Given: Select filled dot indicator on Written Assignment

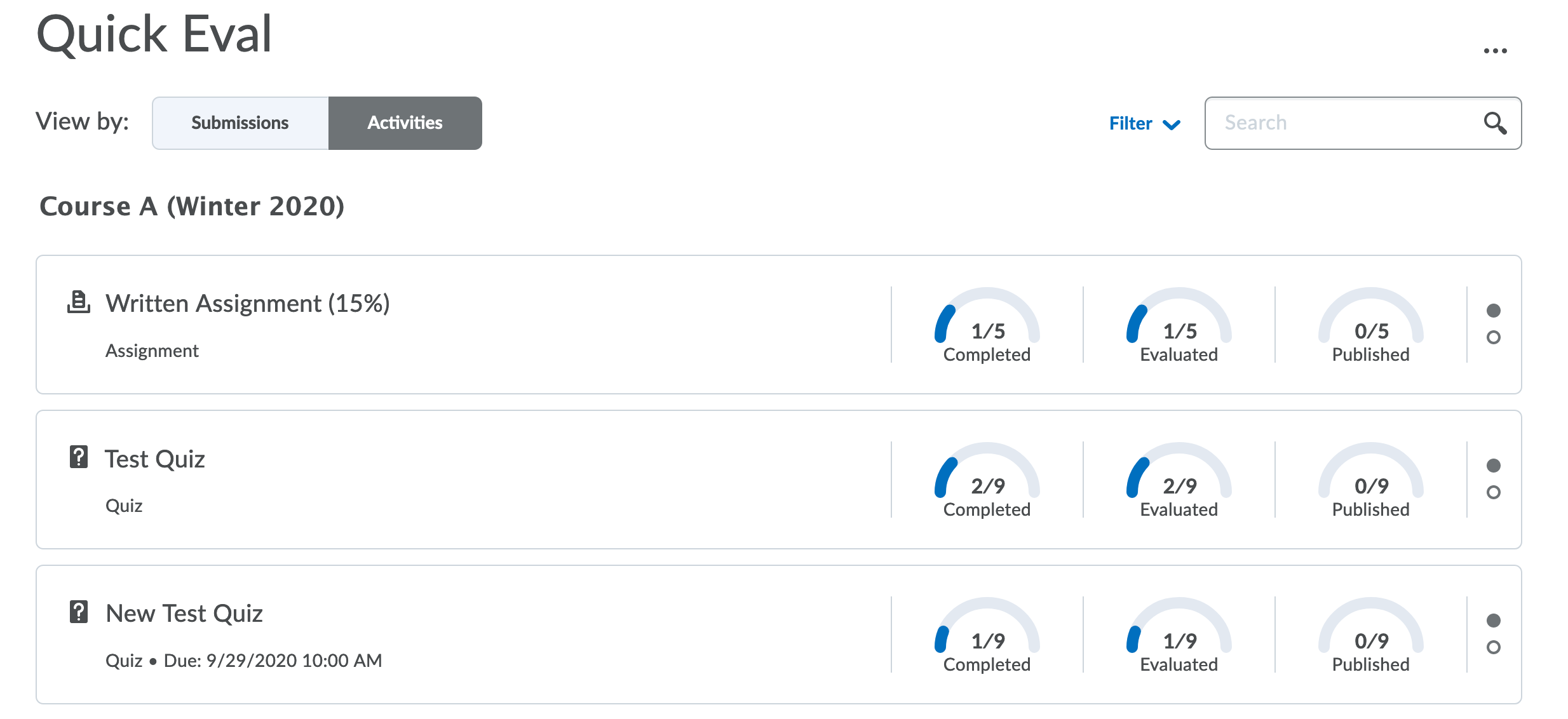Looking at the screenshot, I should [x=1494, y=311].
